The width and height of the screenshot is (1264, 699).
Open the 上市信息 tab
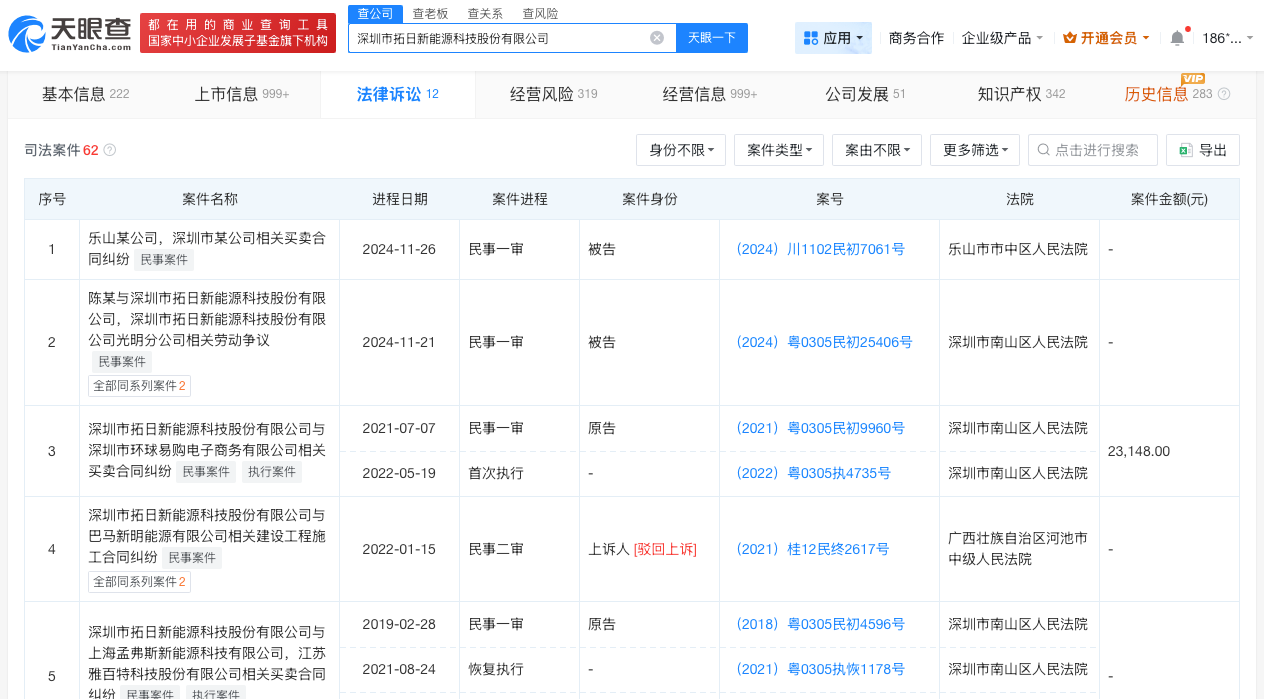(x=241, y=94)
